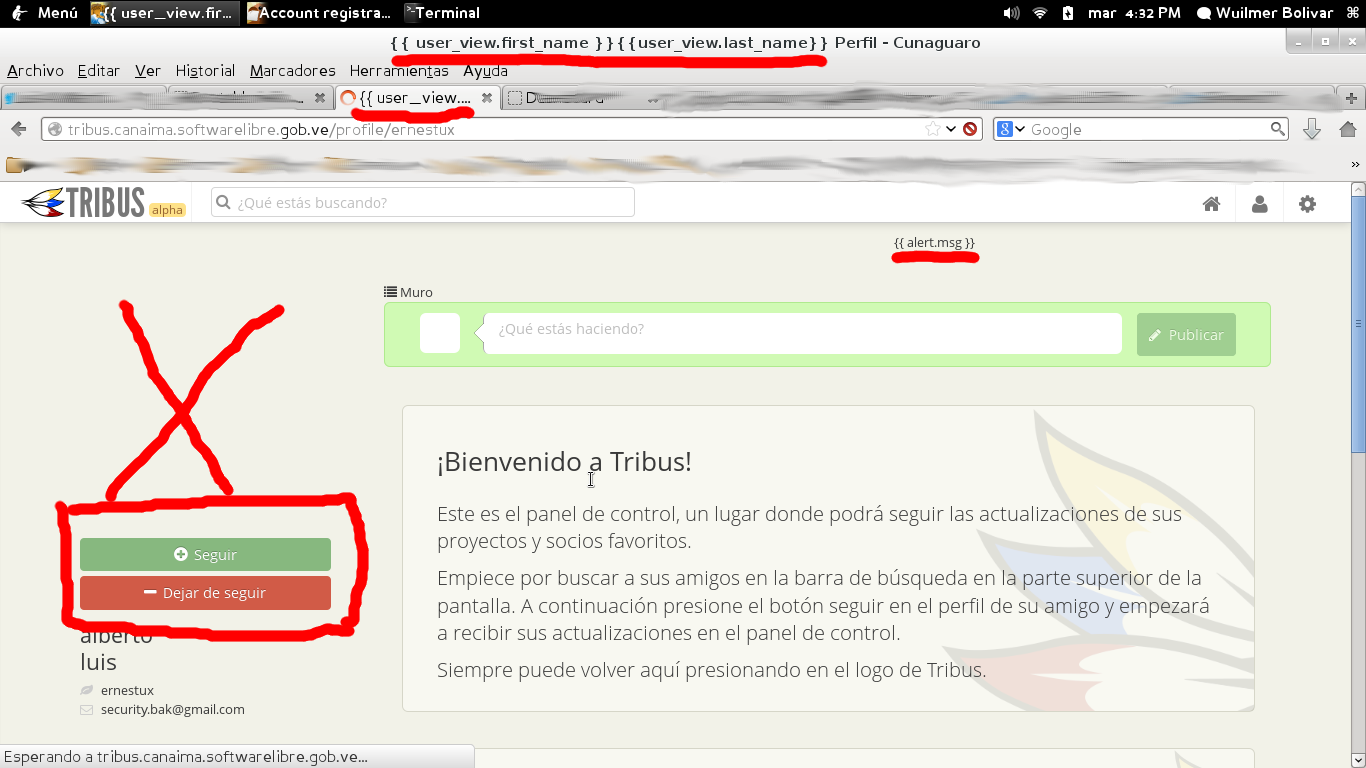Click the Tribus alpha logo
The width and height of the screenshot is (1366, 768).
tap(102, 203)
